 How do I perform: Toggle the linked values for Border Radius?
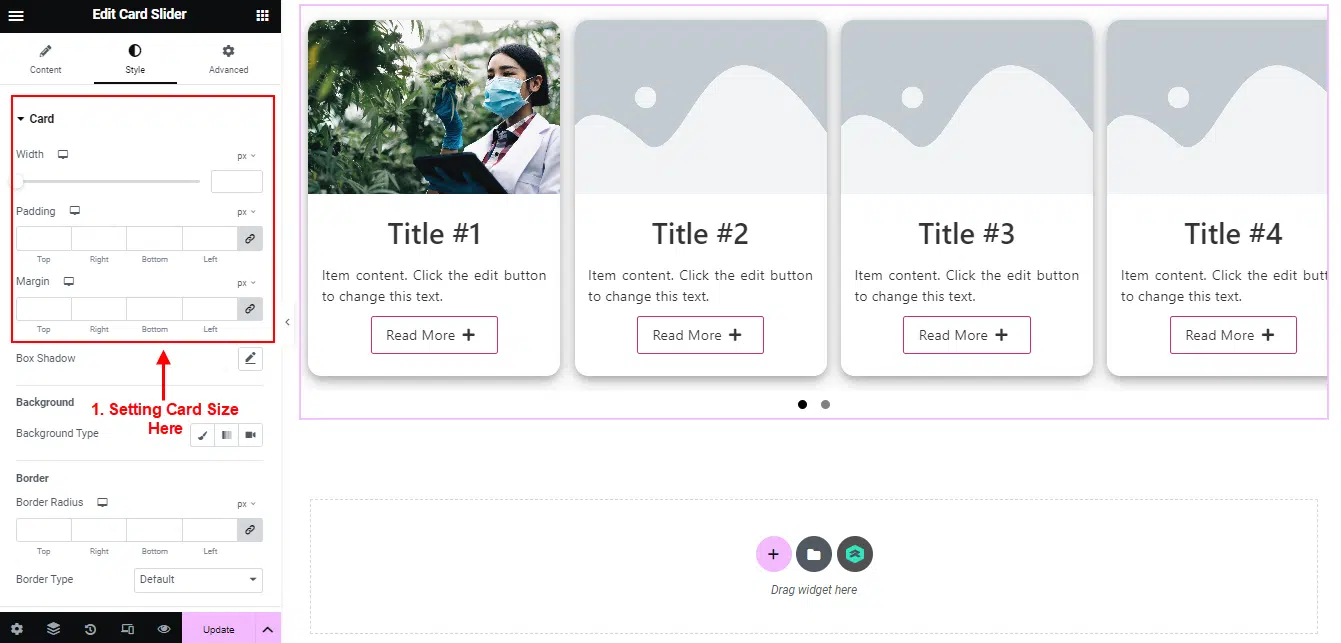pos(250,530)
